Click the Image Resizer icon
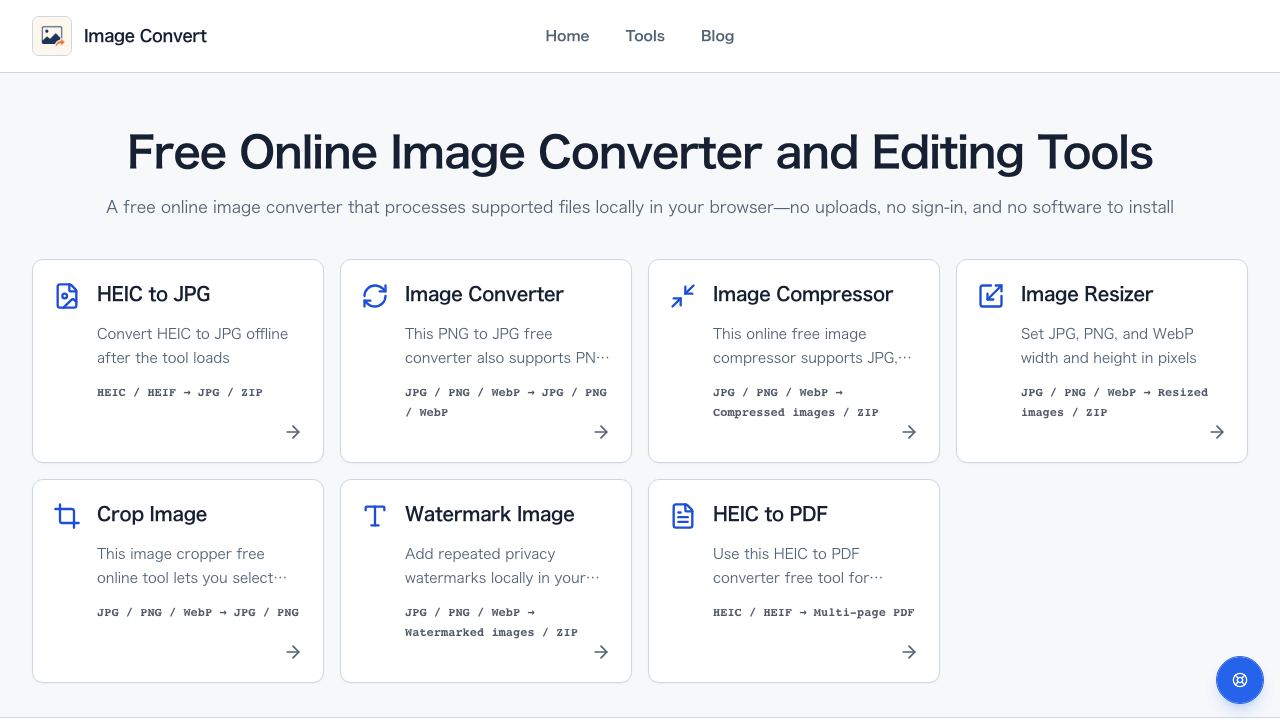This screenshot has height=720, width=1280. pos(991,296)
